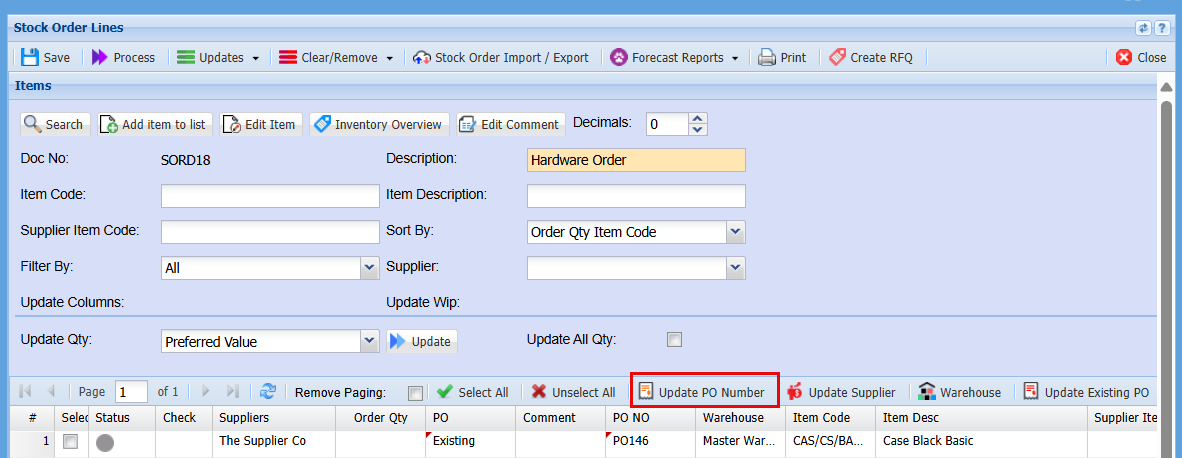The image size is (1182, 458).
Task: Toggle the Update All Qty checkbox
Action: [x=674, y=340]
